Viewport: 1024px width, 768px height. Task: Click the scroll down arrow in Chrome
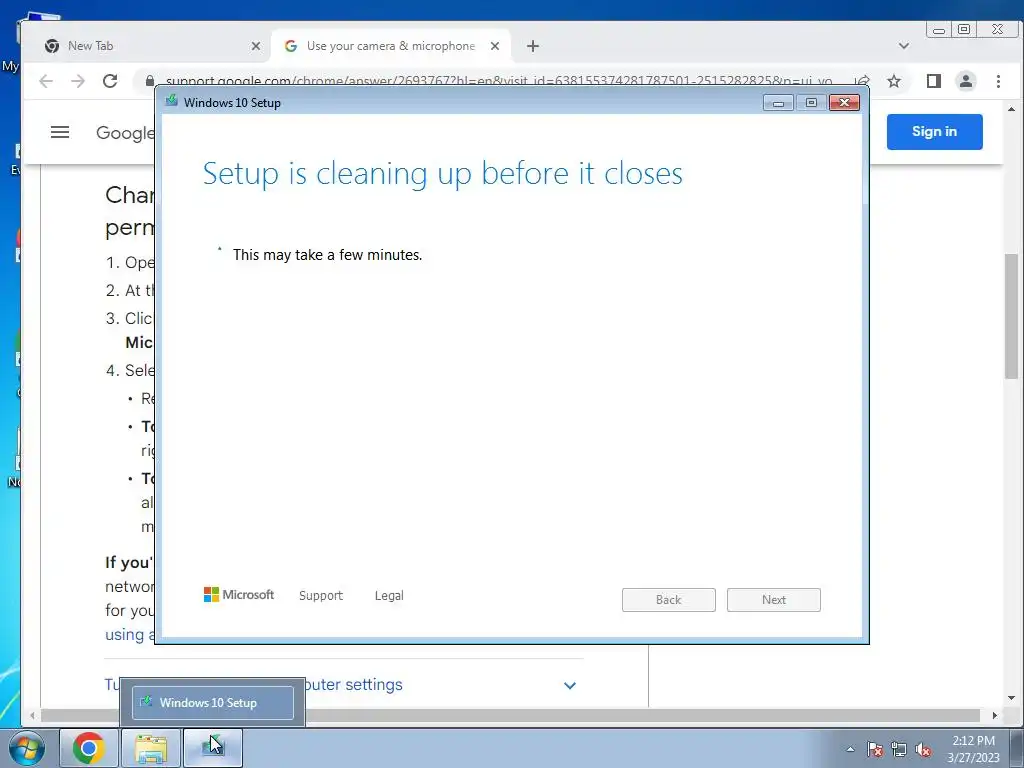tap(1012, 698)
